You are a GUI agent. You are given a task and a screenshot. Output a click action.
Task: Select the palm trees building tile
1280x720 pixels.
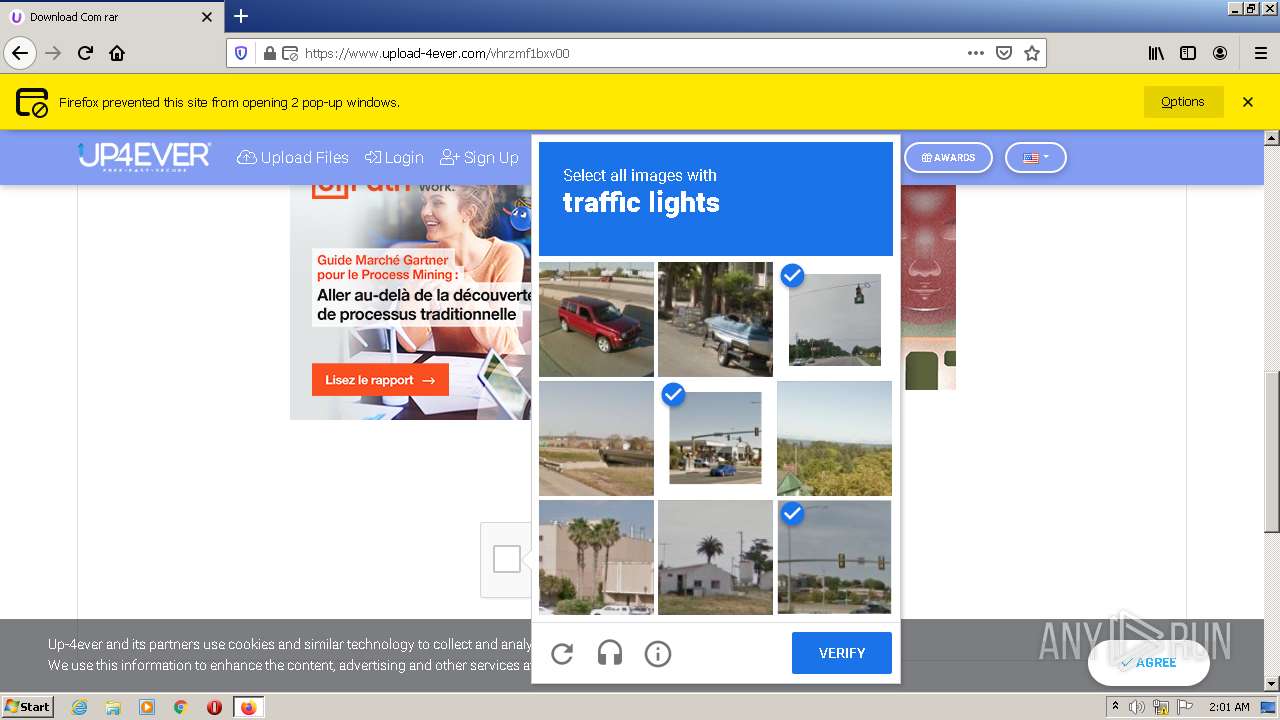[596, 557]
